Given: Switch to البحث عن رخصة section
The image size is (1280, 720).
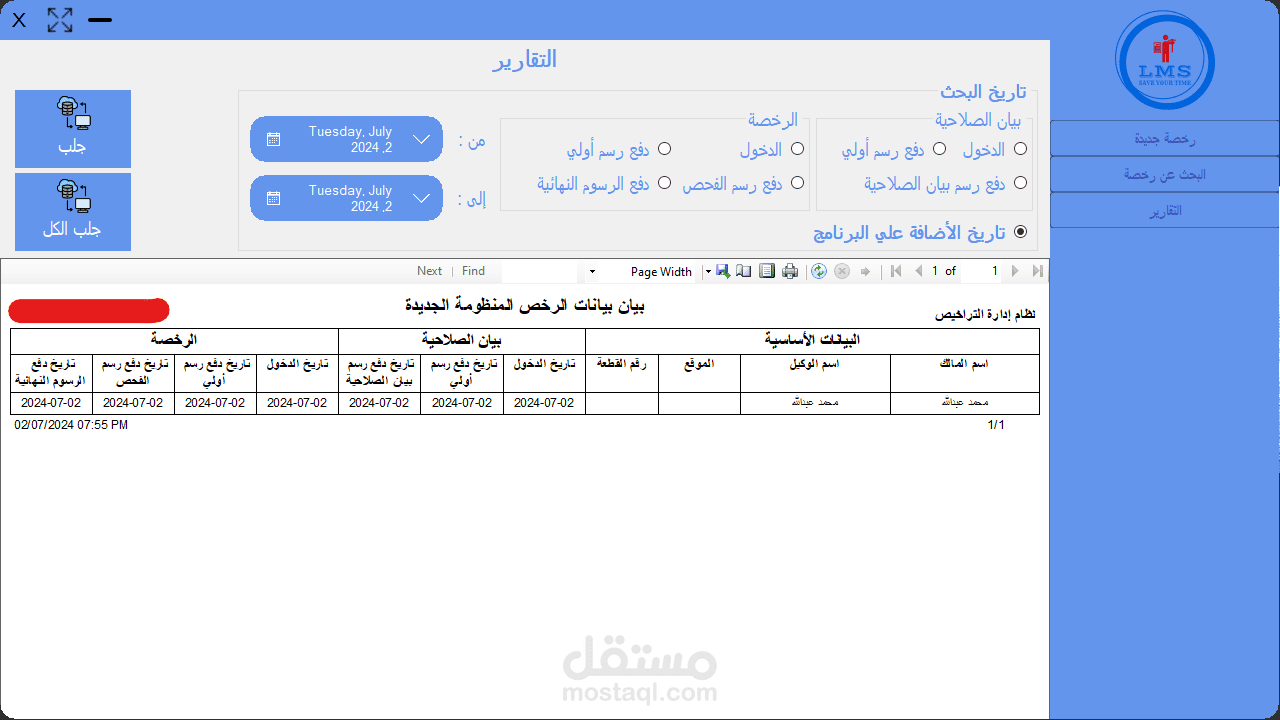Looking at the screenshot, I should pyautogui.click(x=1163, y=174).
